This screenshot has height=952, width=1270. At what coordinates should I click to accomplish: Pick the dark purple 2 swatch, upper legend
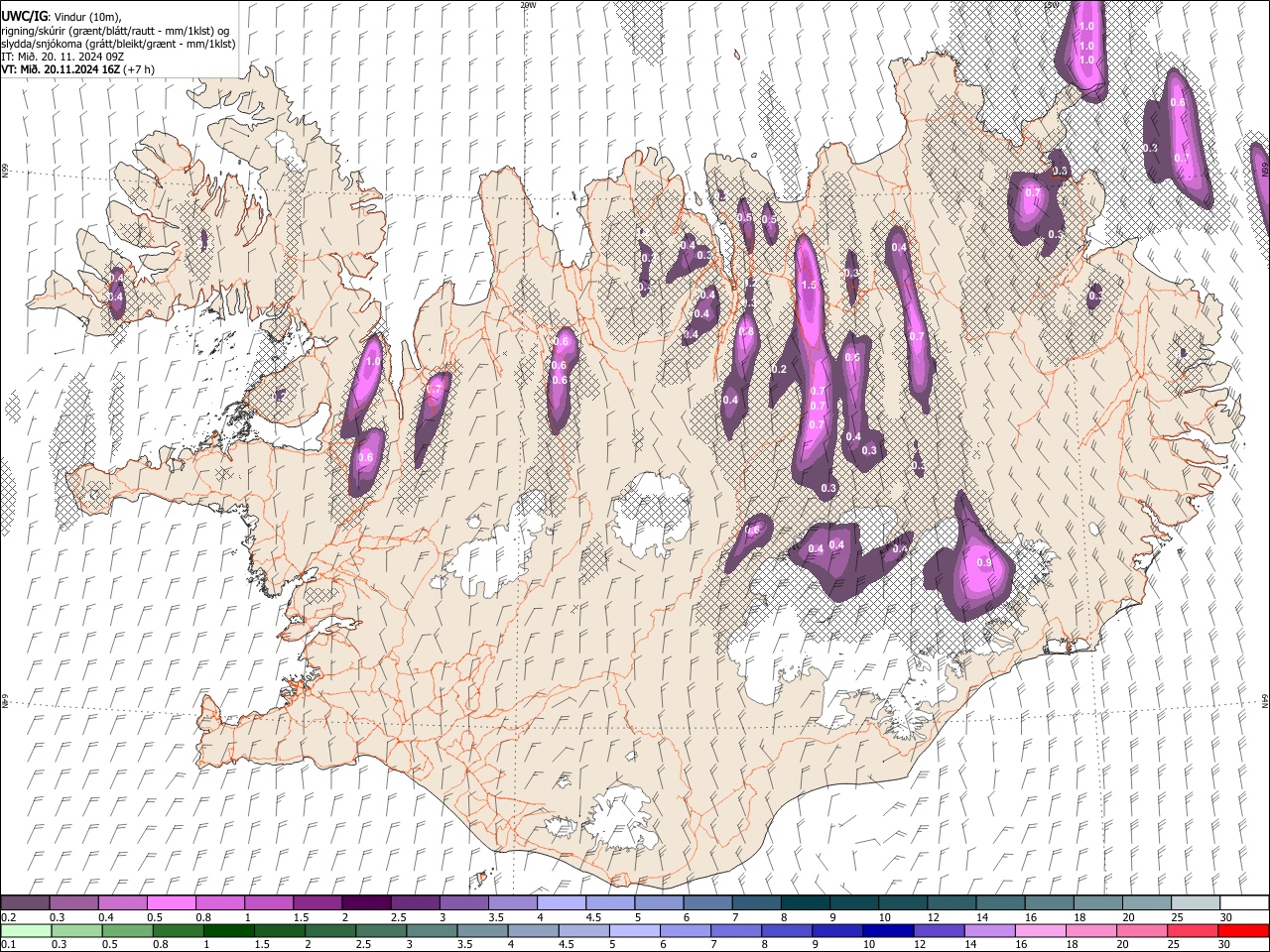[365, 902]
